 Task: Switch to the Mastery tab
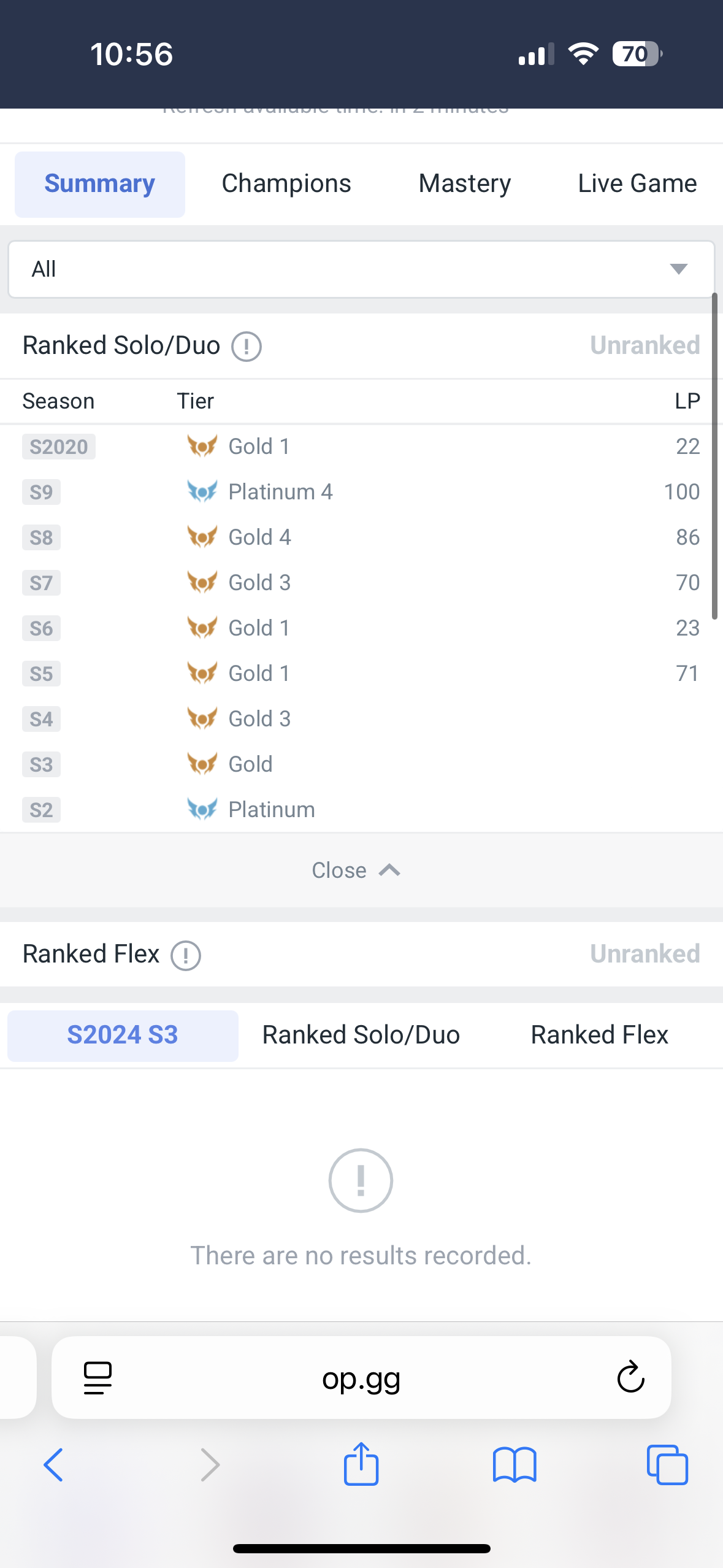465,184
